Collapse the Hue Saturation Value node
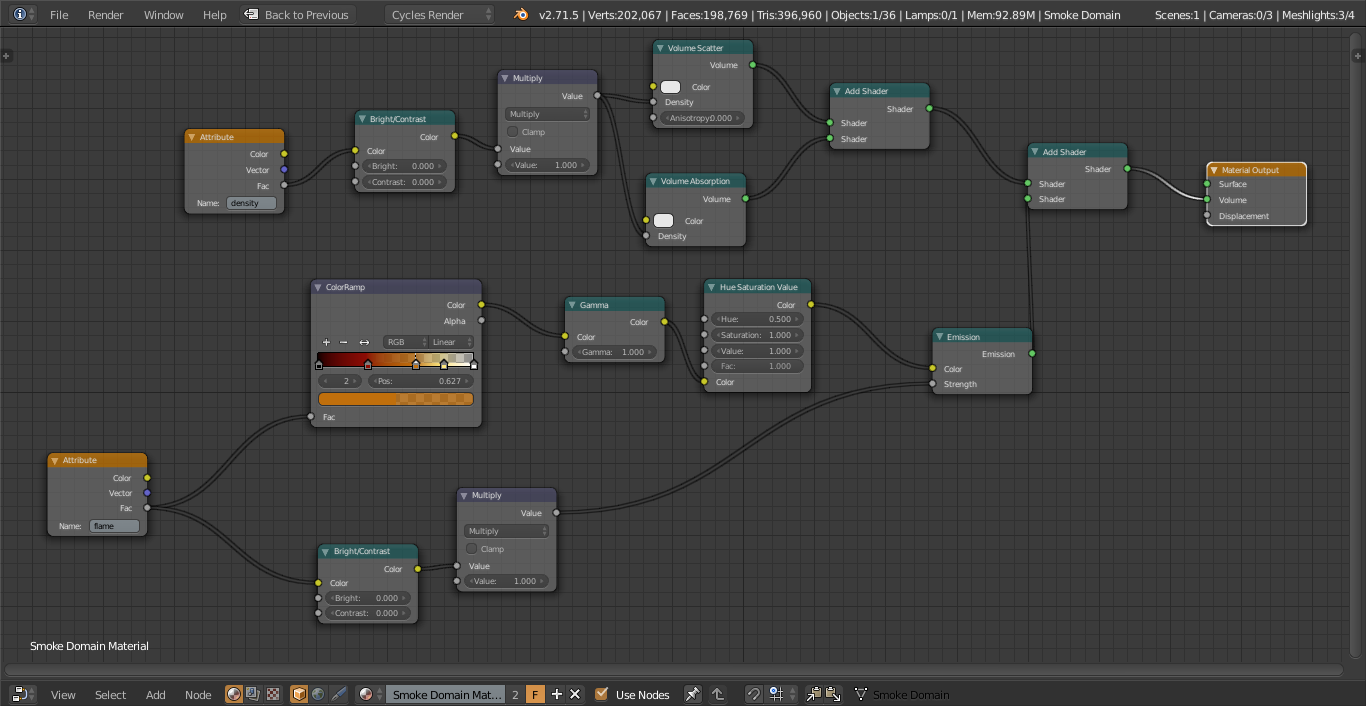This screenshot has height=706, width=1366. [712, 287]
